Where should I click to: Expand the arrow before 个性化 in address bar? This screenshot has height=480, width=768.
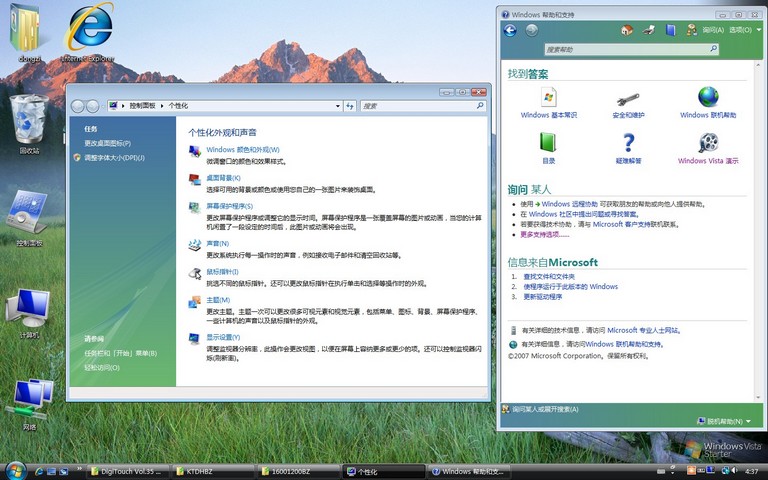point(162,106)
